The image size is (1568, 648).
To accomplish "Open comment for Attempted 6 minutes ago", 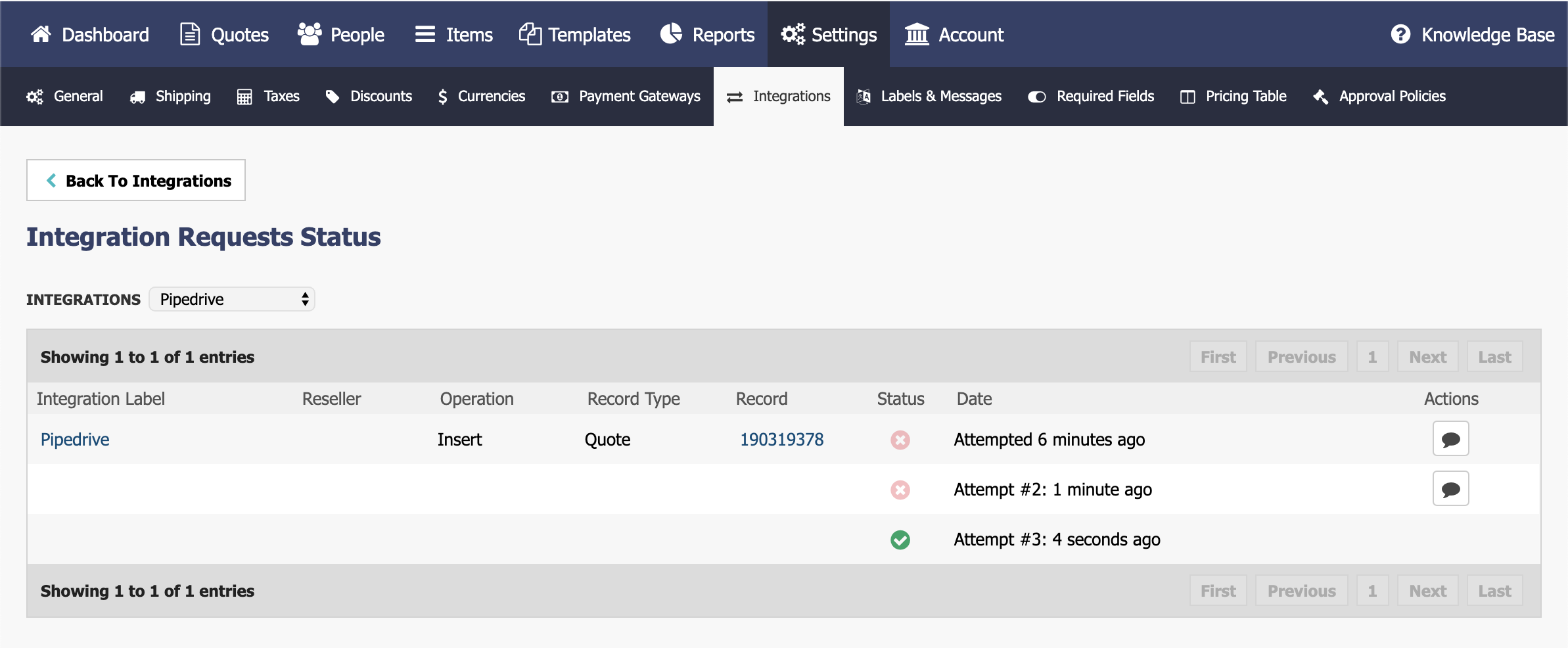I will [x=1451, y=439].
